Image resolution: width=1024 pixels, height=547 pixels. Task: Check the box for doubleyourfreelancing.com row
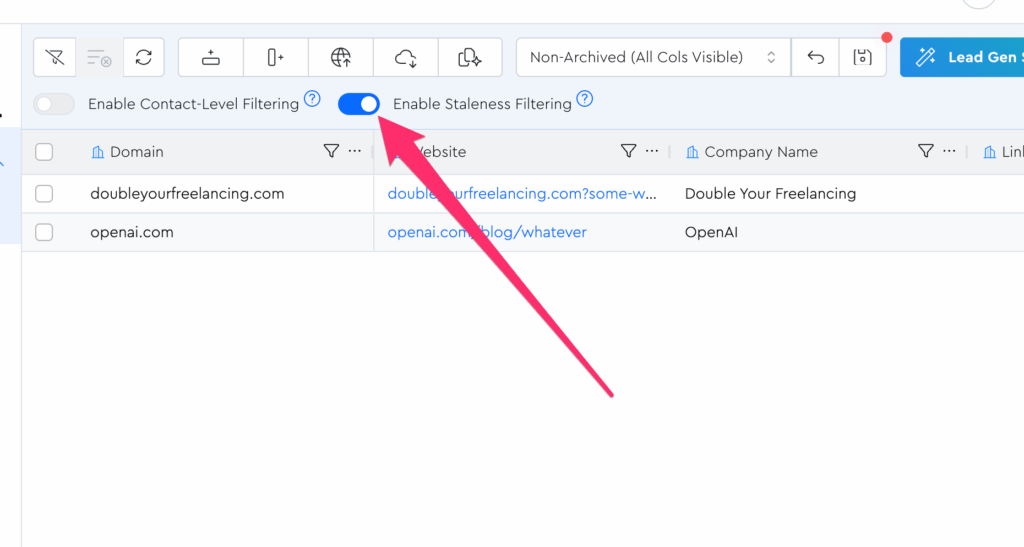[44, 194]
